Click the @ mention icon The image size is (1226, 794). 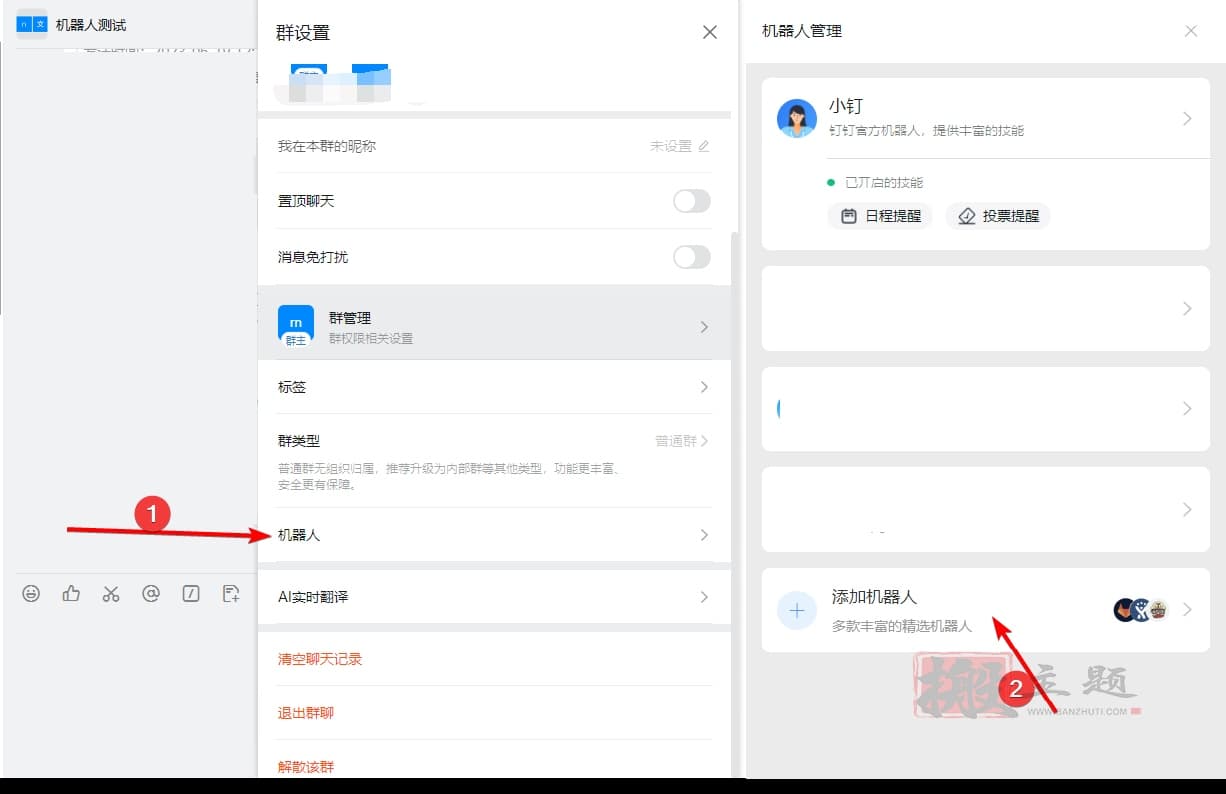coord(151,594)
